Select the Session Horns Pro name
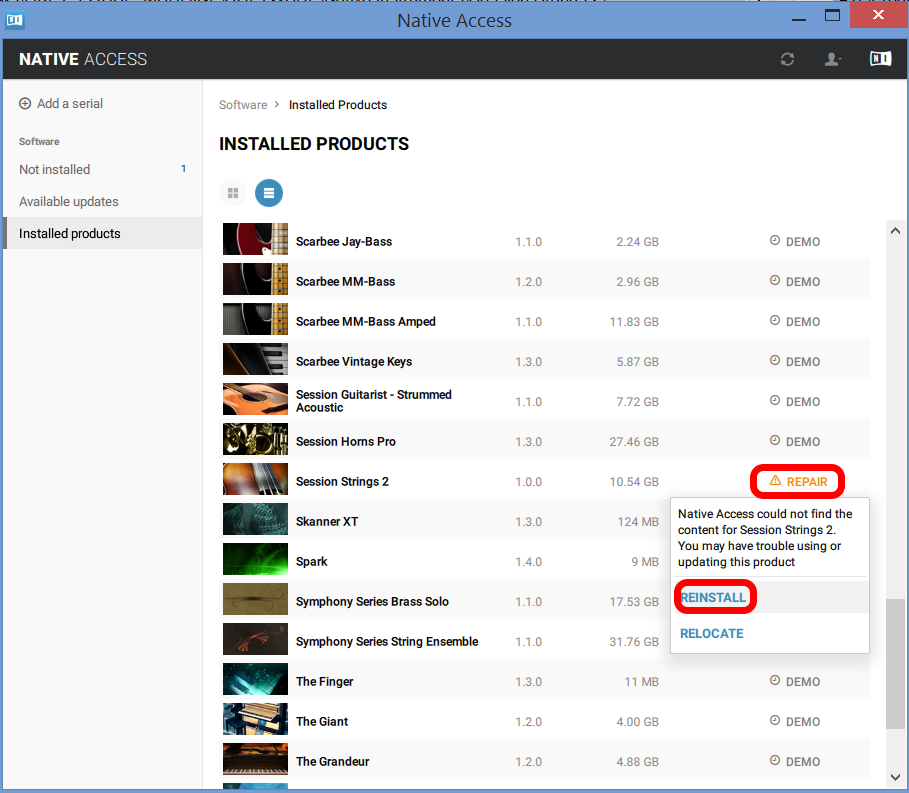Screen dimensions: 909x793 pyautogui.click(x=346, y=442)
